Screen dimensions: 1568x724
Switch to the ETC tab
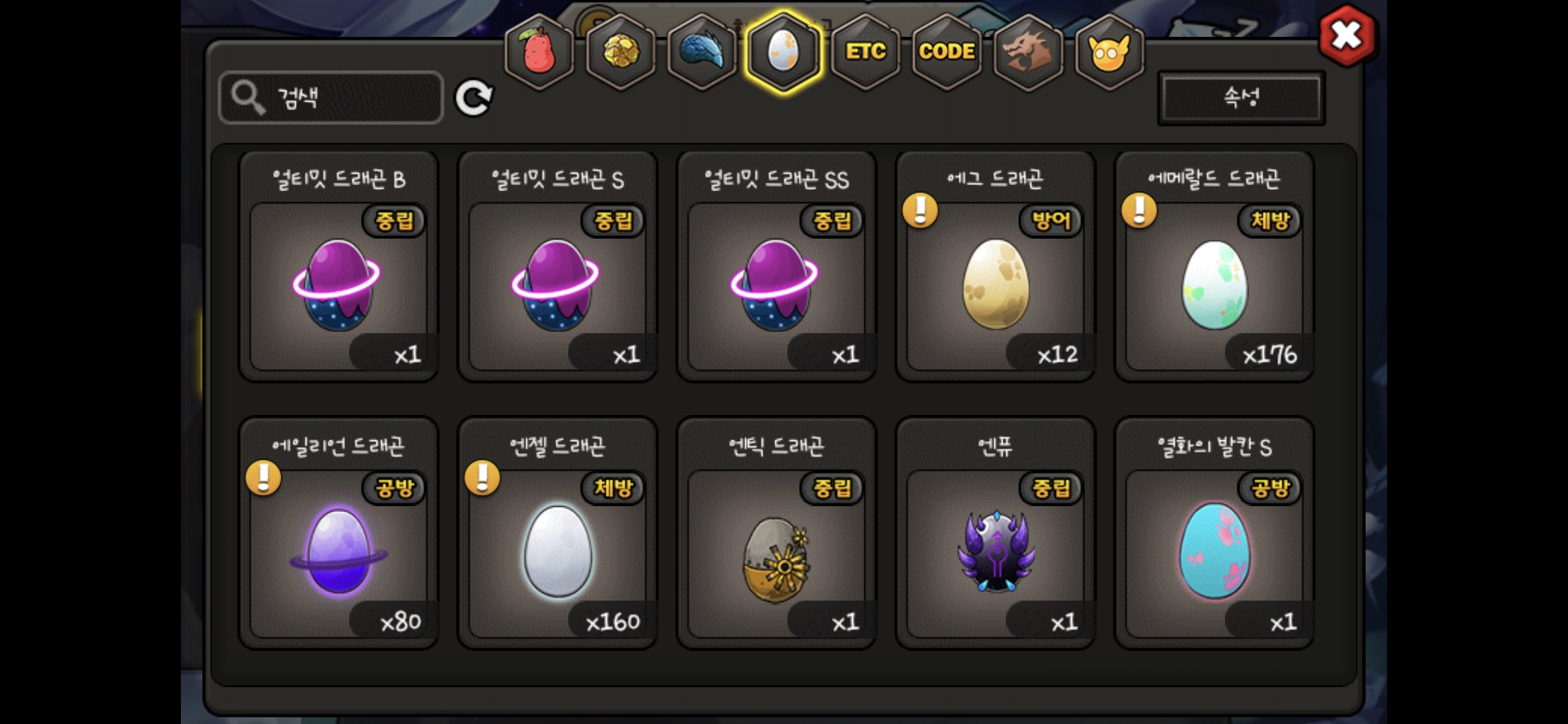(865, 52)
